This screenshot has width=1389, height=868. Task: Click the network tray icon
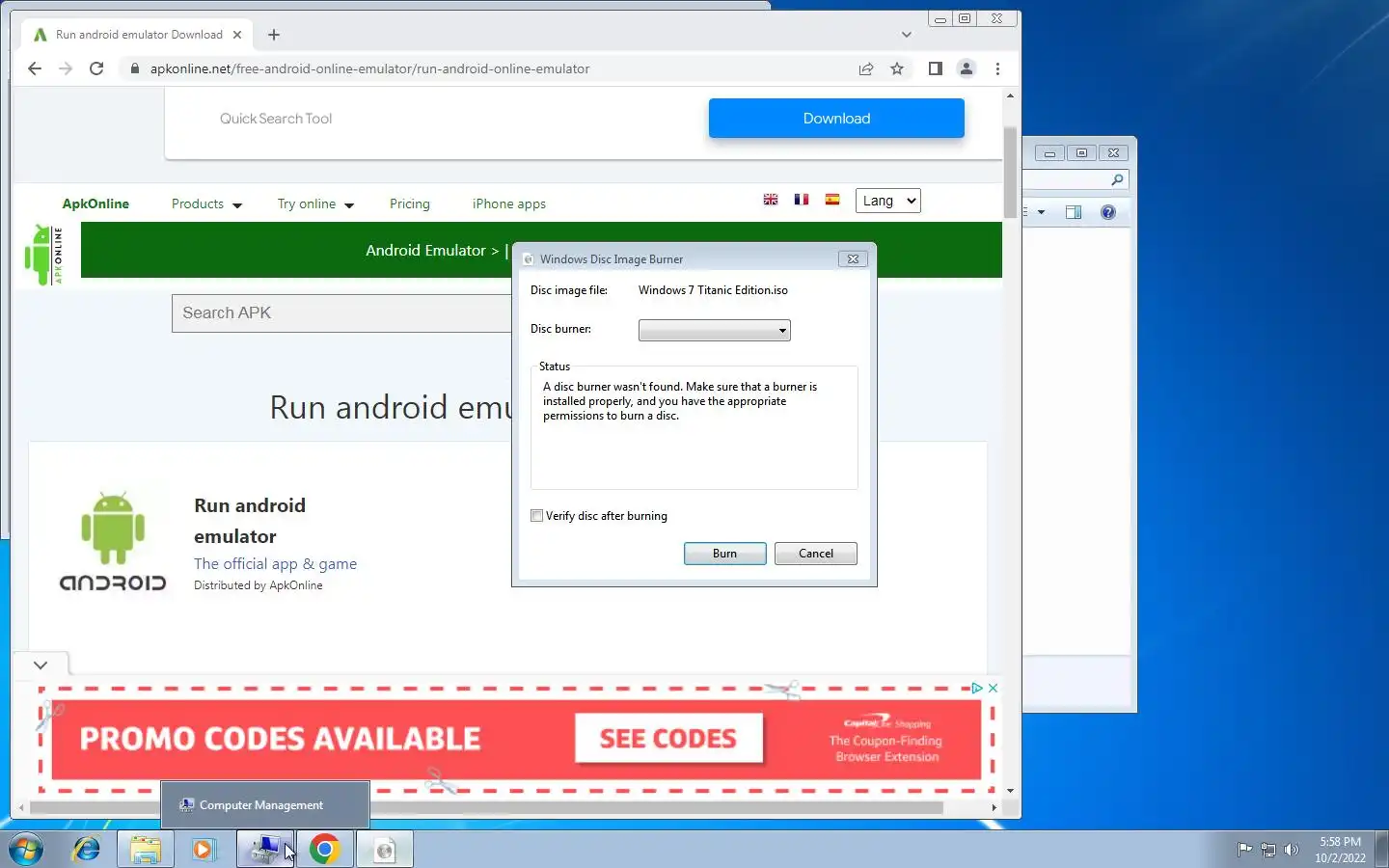[x=1268, y=850]
